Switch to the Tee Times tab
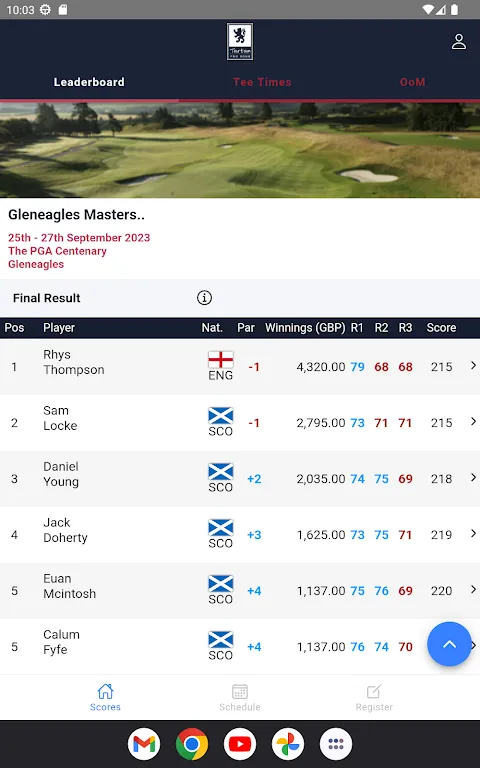This screenshot has width=480, height=768. [x=262, y=82]
